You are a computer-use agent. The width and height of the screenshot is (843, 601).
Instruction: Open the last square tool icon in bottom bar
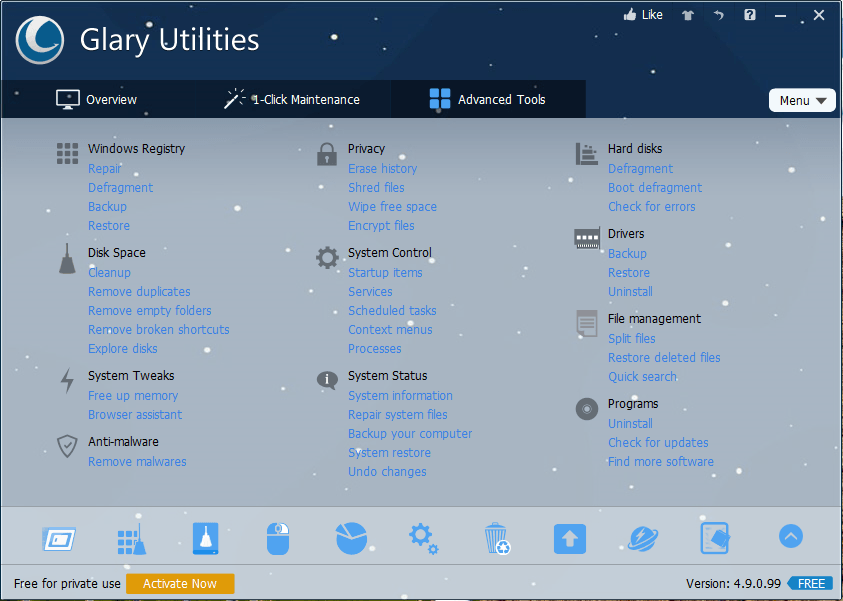(x=715, y=538)
